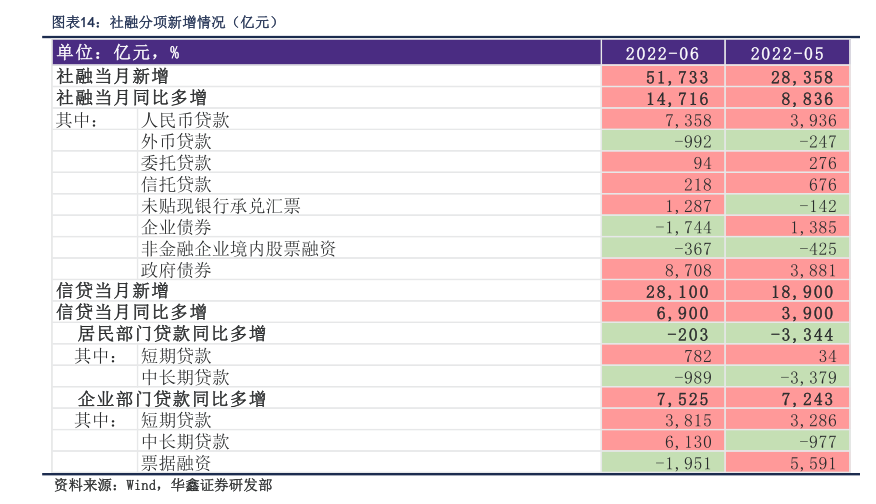Select the 未贴现银行承兑汇票 row label
876x504 pixels.
221,206
